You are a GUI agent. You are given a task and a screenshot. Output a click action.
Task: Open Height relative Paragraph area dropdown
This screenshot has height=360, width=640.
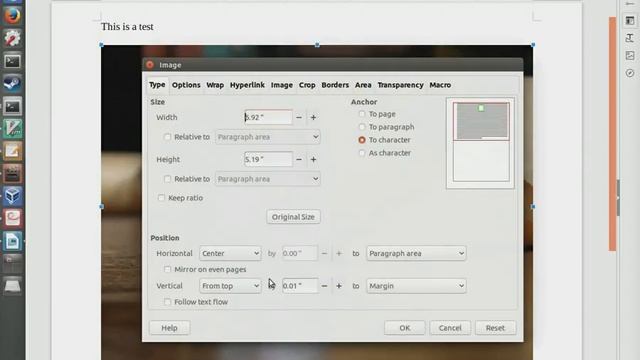[268, 179]
